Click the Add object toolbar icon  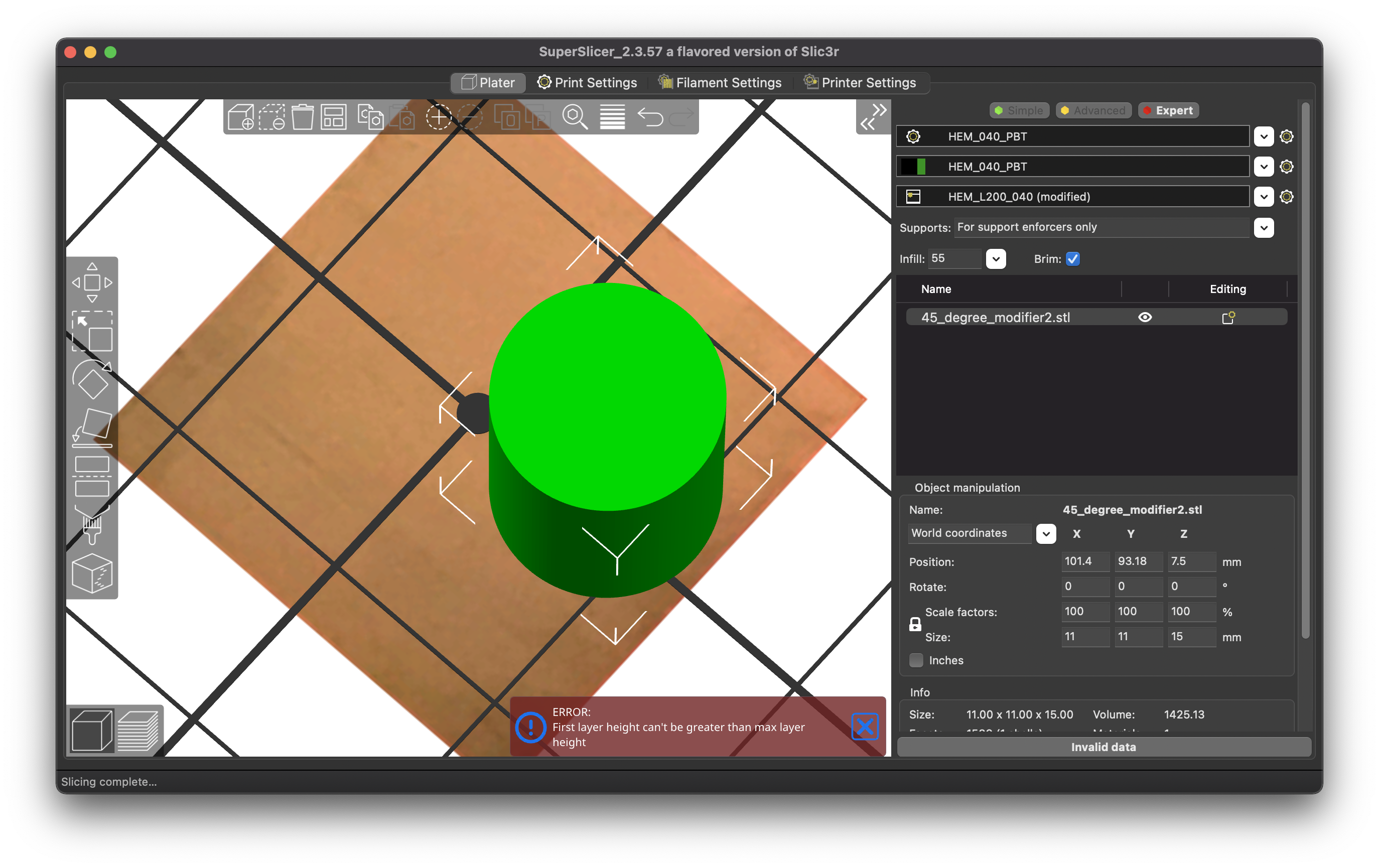tap(240, 117)
